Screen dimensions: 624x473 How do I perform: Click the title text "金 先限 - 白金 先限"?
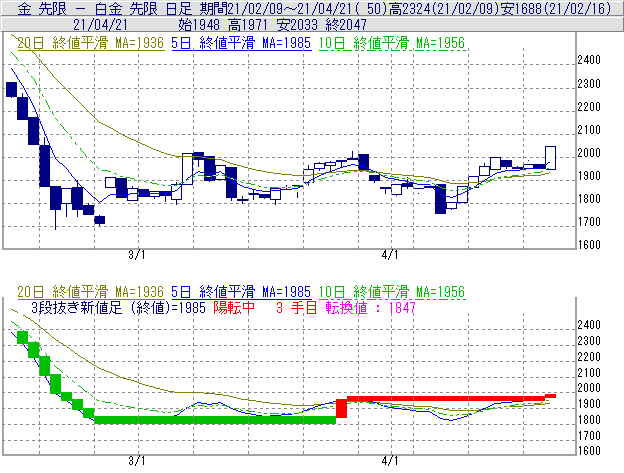coord(88,8)
